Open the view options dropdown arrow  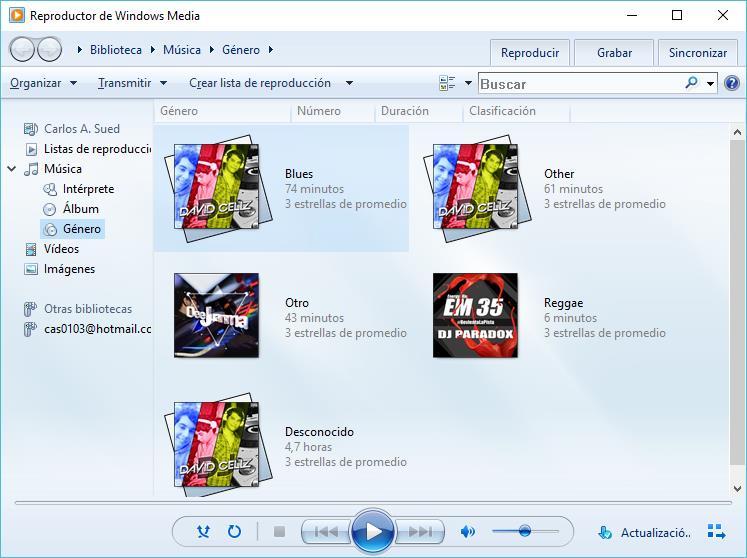[468, 83]
